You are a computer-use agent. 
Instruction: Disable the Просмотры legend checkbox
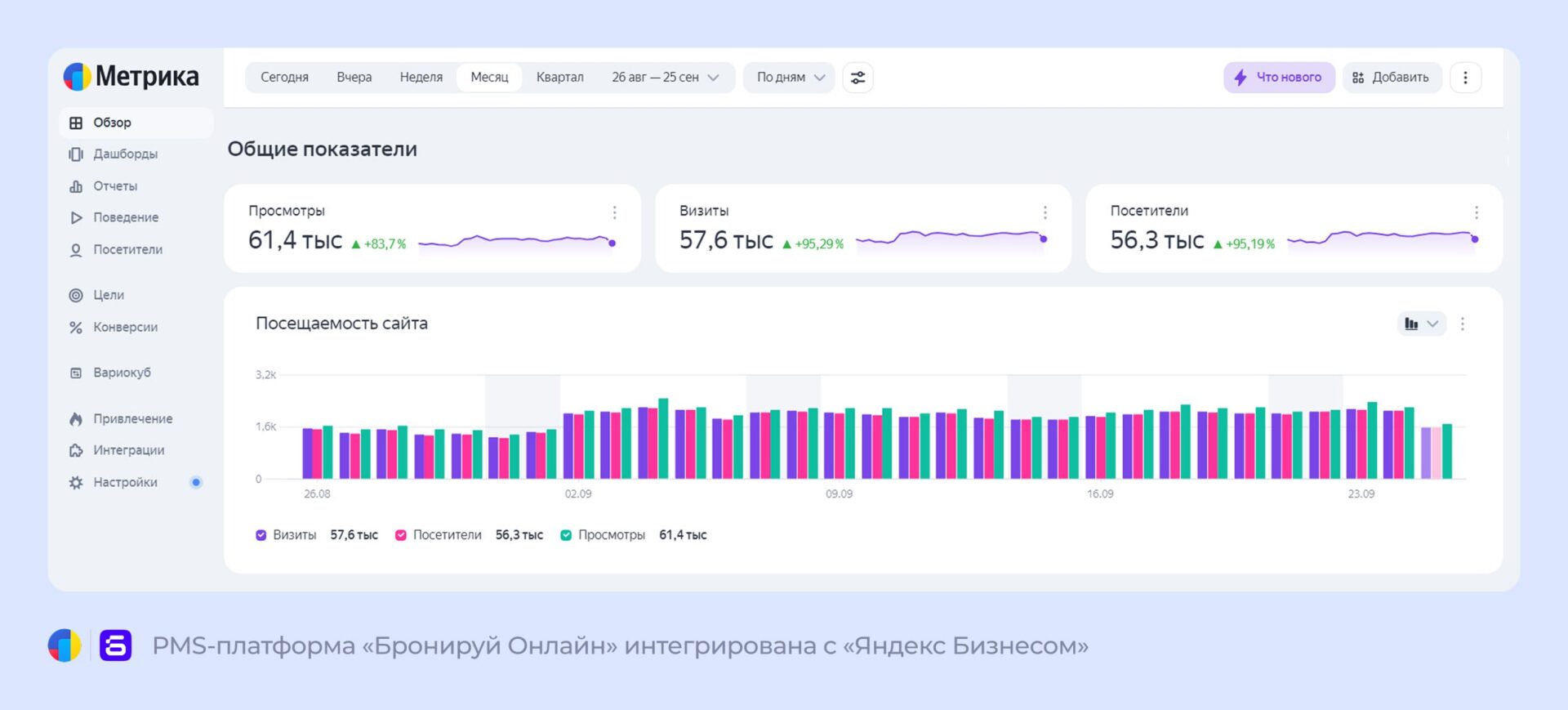coord(566,535)
